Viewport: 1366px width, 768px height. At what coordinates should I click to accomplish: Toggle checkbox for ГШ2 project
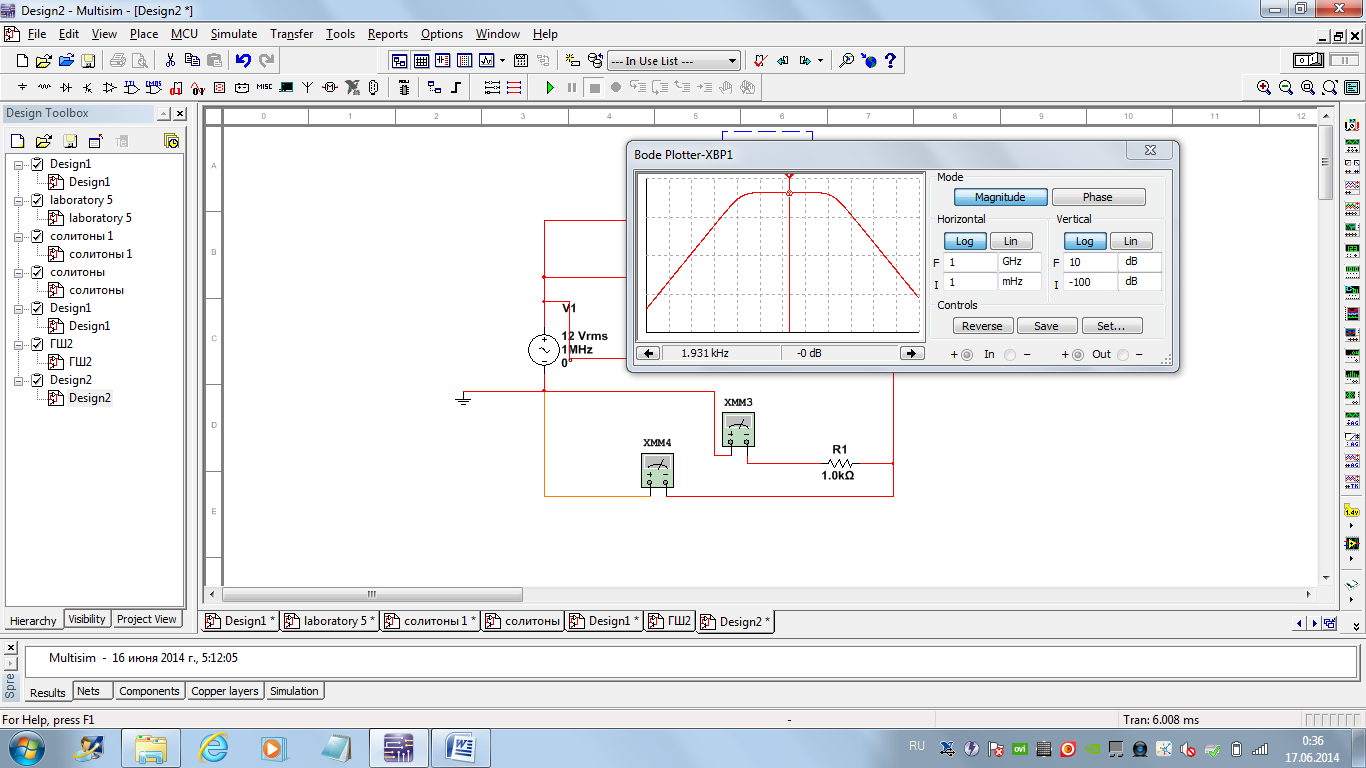point(38,344)
